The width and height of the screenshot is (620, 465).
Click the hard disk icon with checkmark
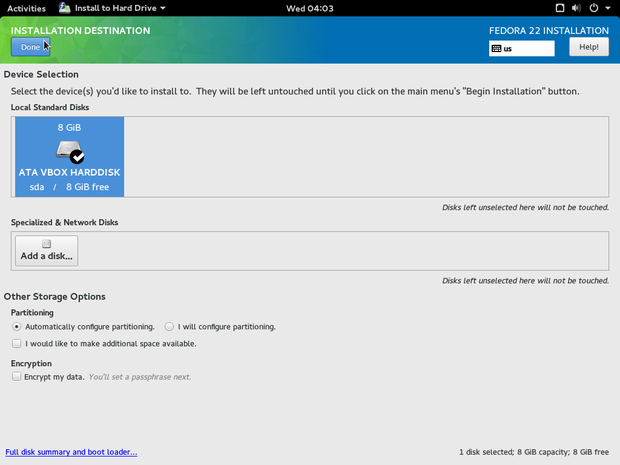70,152
